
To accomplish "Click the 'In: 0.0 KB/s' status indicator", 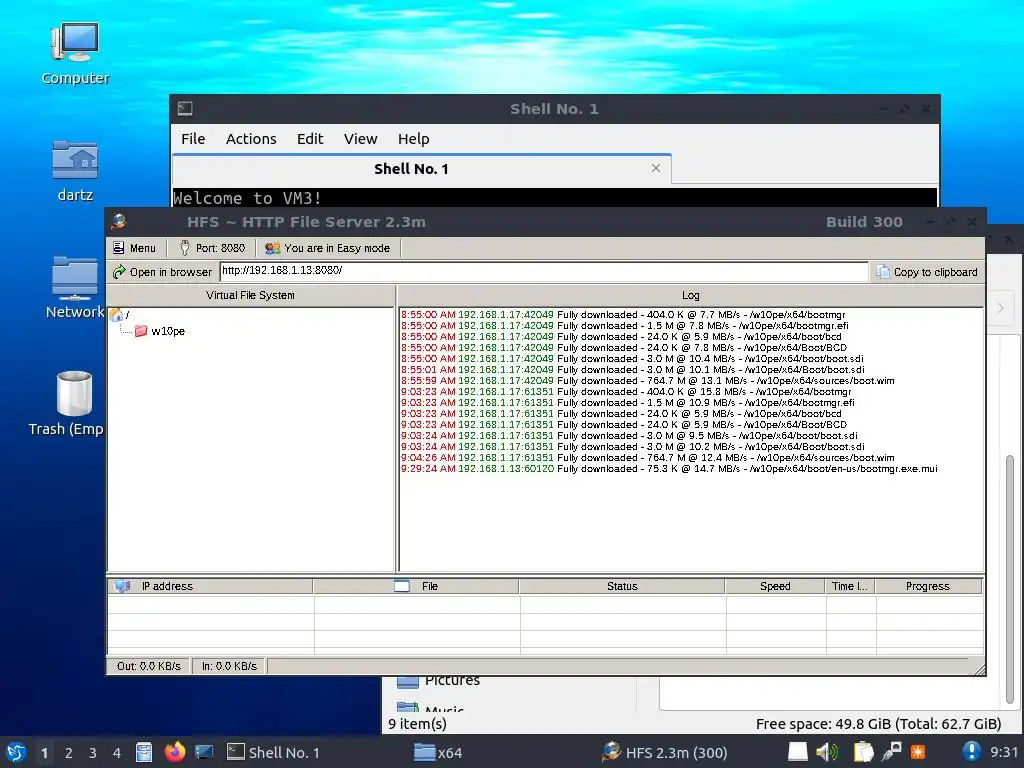I will 229,666.
